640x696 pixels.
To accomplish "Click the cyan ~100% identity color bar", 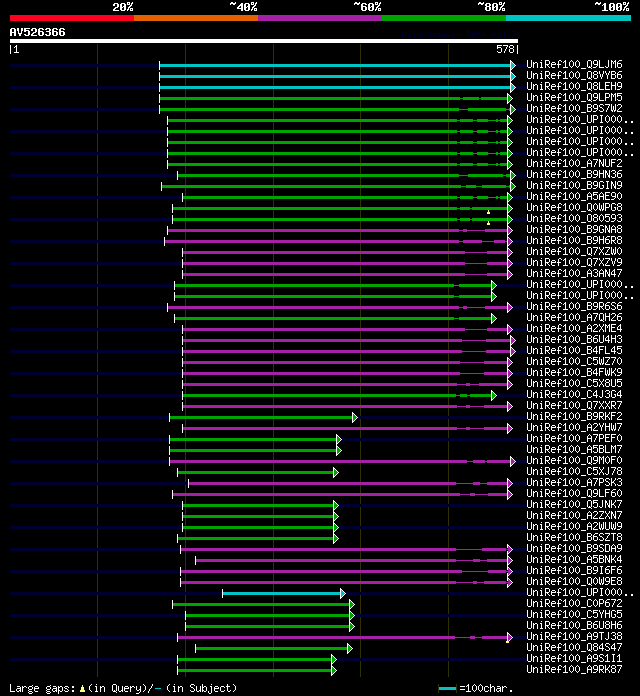I will coord(568,18).
